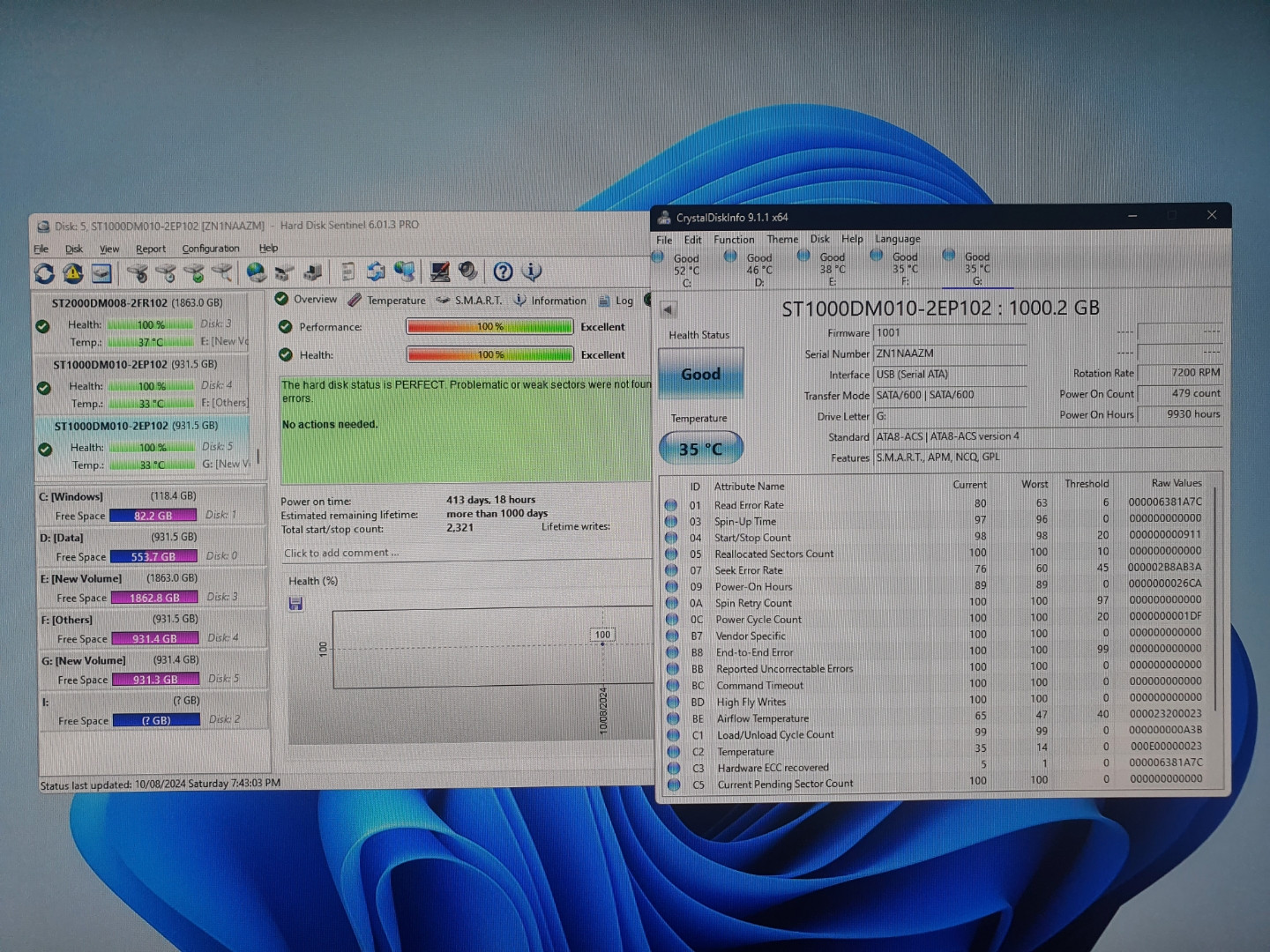Click the status orb for Current Pending Sector Count
Screen dimensions: 1270x952
click(x=674, y=785)
